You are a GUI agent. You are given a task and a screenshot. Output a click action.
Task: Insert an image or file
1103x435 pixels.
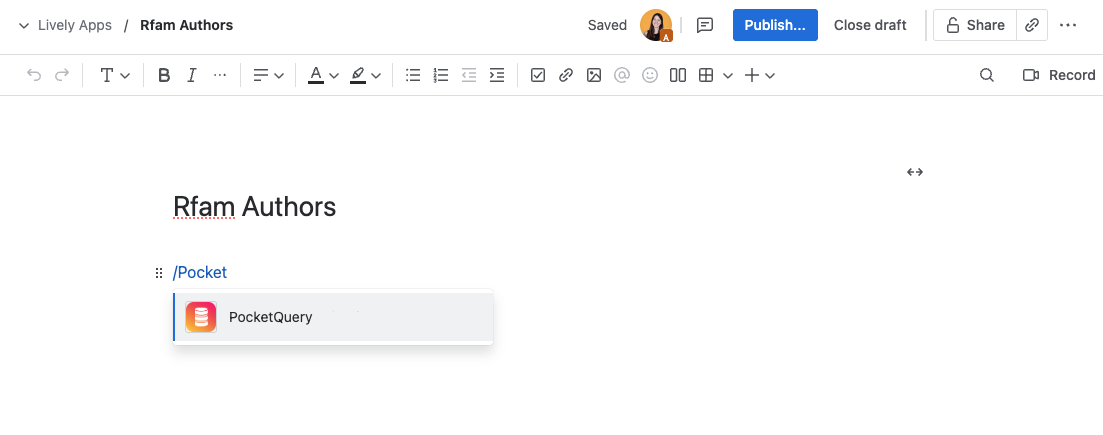(x=594, y=75)
